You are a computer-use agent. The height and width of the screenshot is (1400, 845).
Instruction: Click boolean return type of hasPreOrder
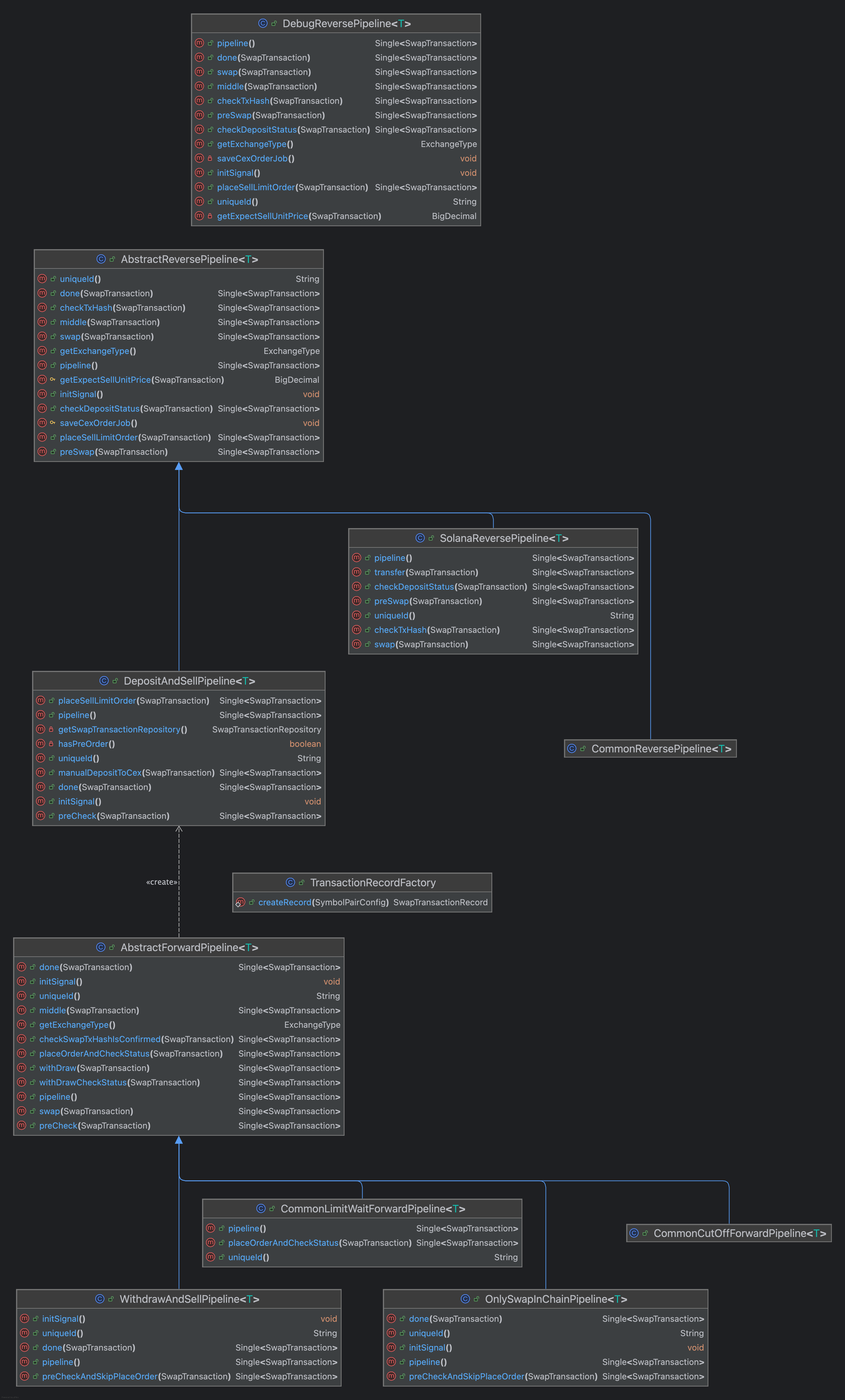[x=305, y=744]
